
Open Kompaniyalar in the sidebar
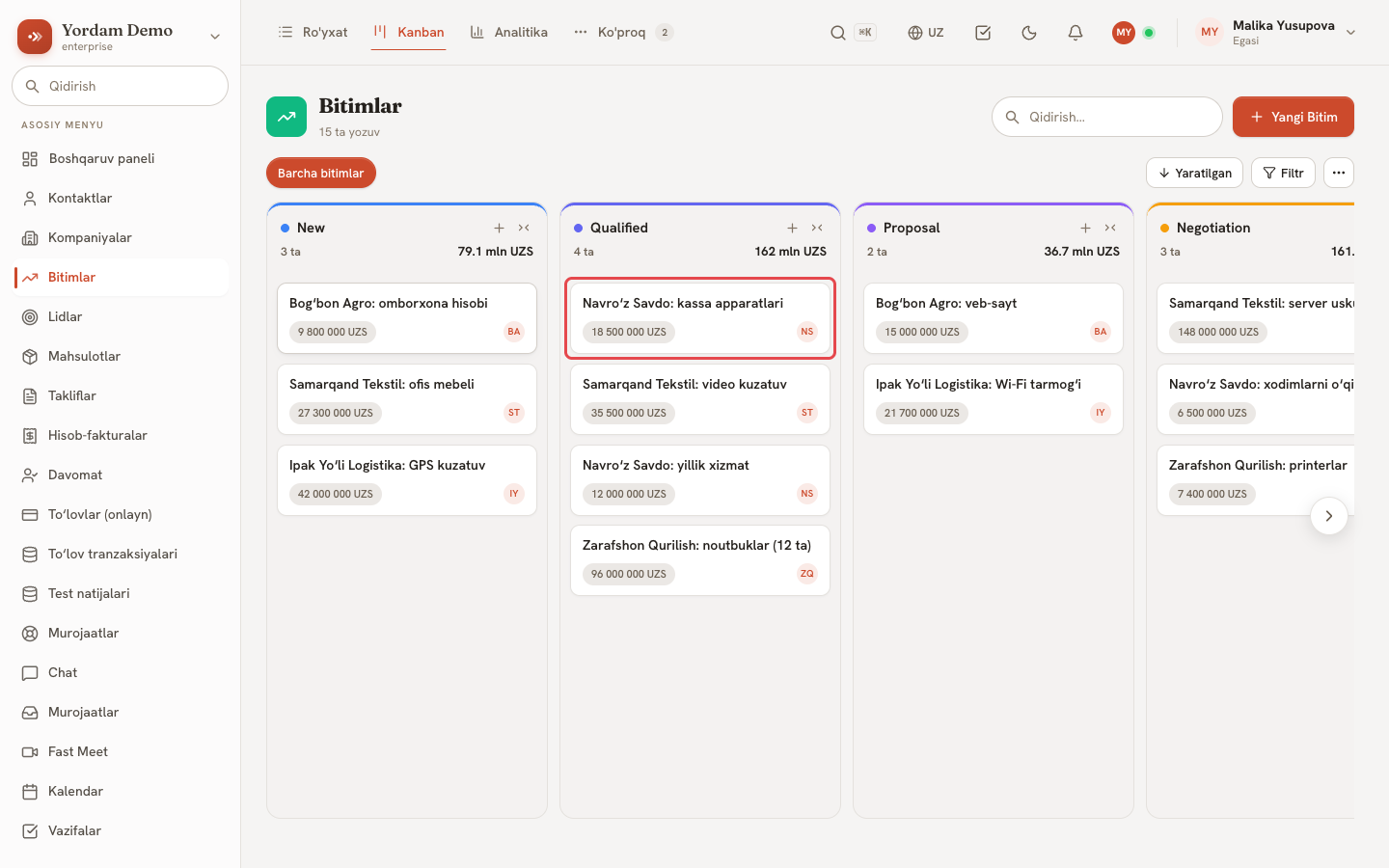coord(121,237)
